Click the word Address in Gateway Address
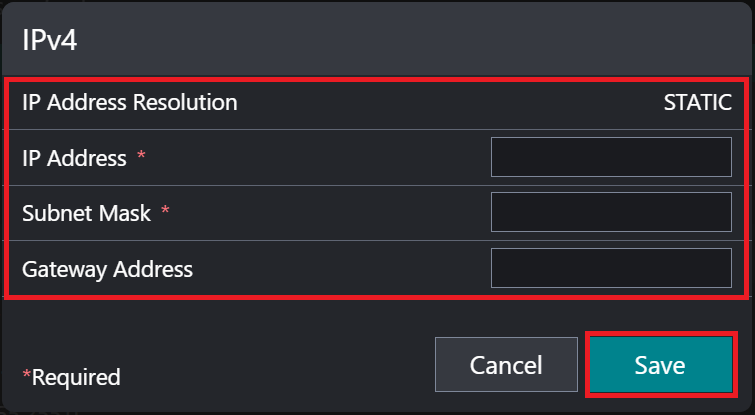This screenshot has width=755, height=415. [x=152, y=269]
